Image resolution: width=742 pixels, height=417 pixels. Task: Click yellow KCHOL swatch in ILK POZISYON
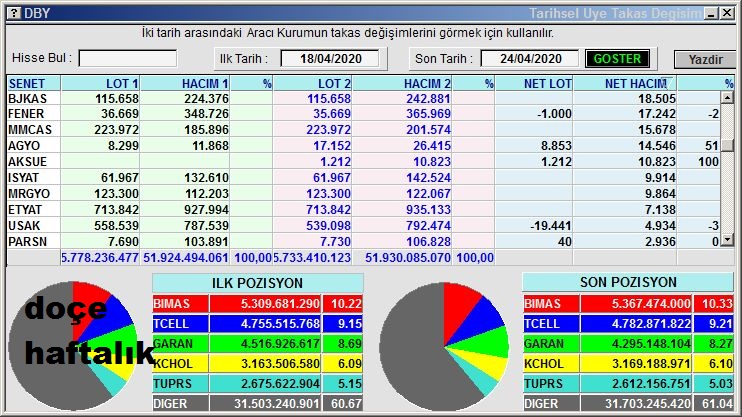coord(180,364)
